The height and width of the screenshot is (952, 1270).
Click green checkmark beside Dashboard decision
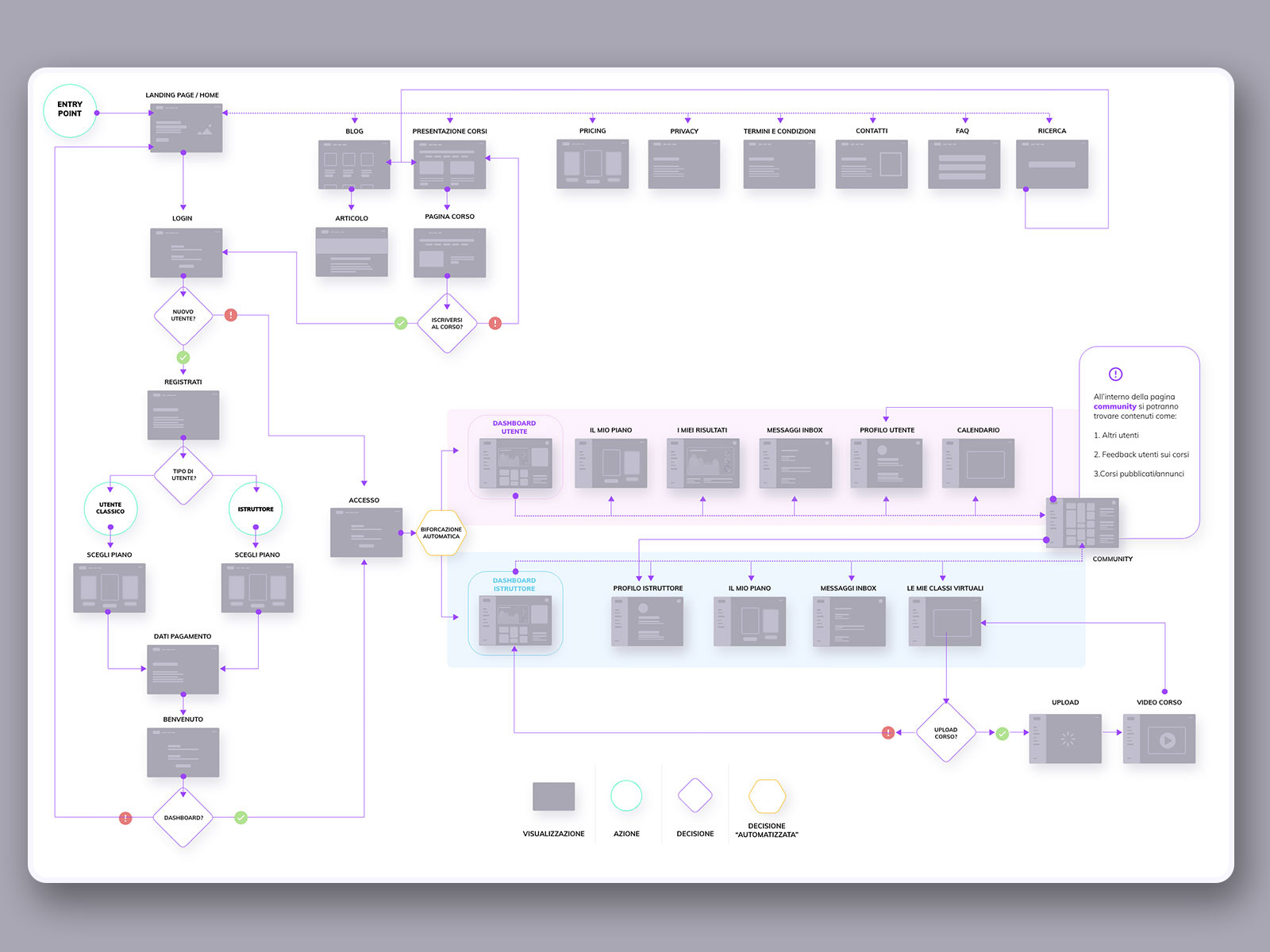241,817
